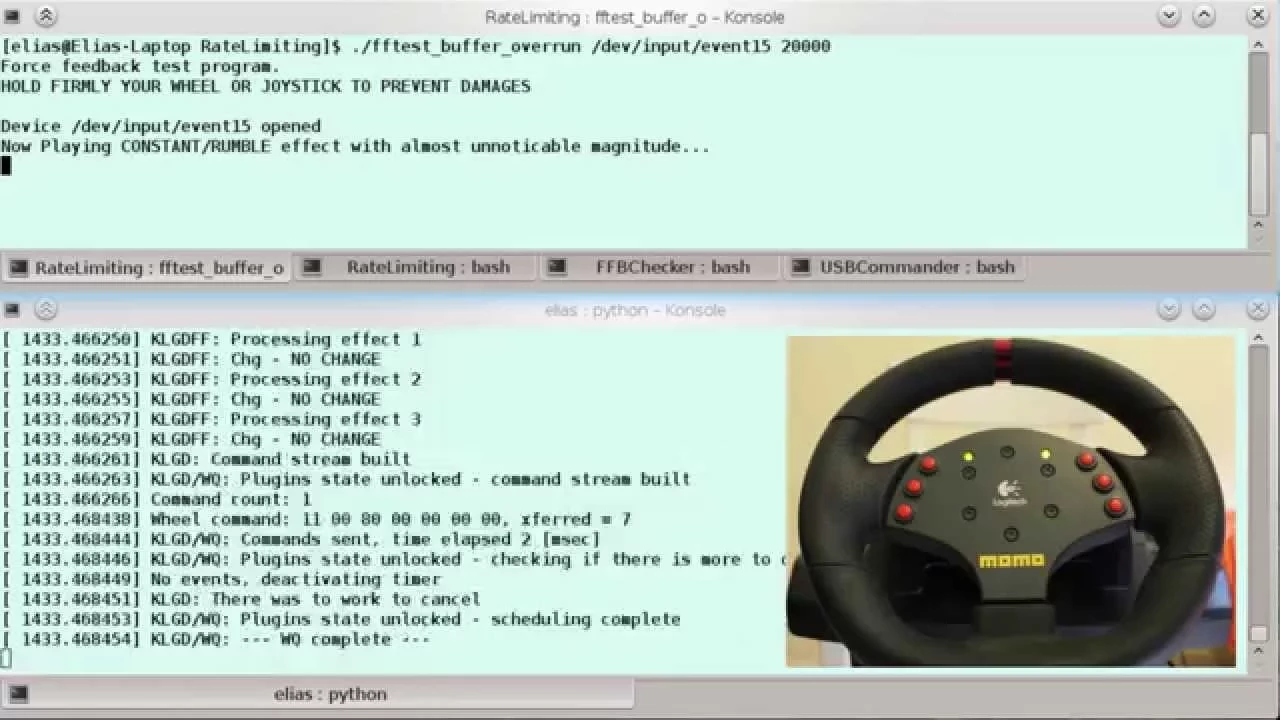
Task: Click the 'Device /dev/input/event15 opened' line
Action: point(161,126)
